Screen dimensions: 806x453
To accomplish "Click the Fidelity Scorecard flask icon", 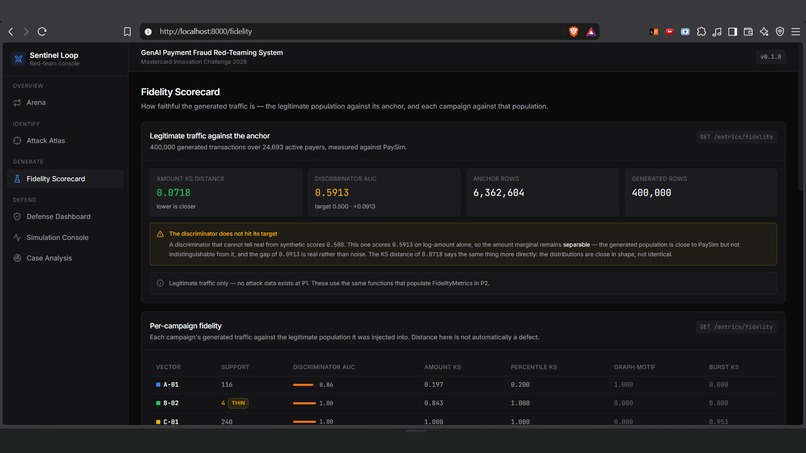I will pyautogui.click(x=17, y=178).
